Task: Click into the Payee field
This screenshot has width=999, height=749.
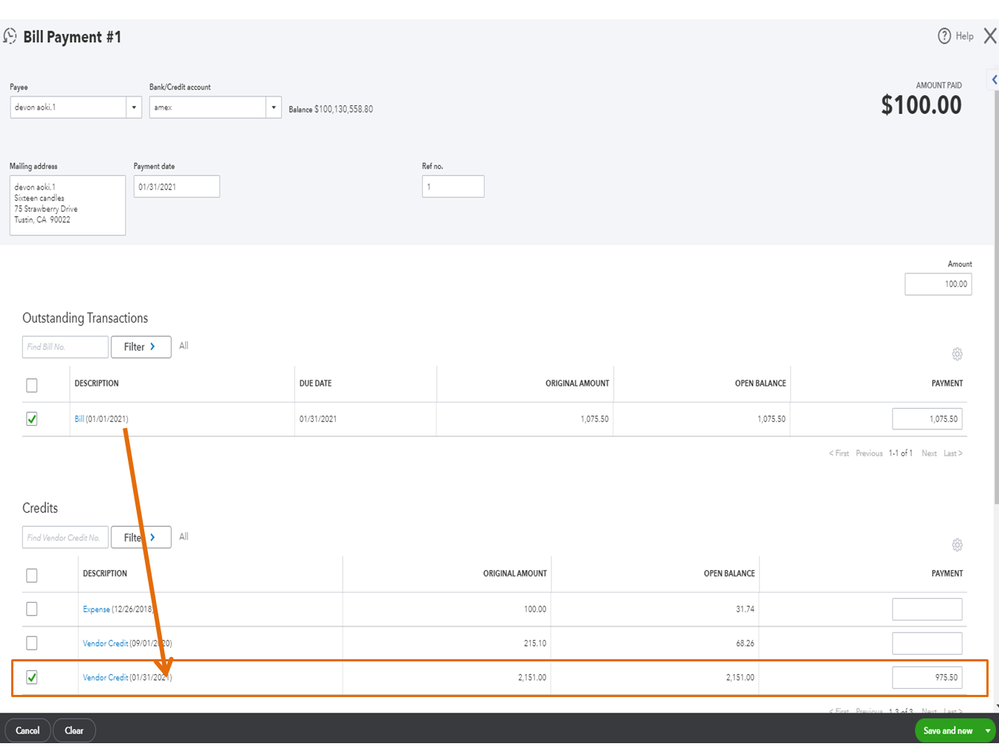Action: pos(68,108)
